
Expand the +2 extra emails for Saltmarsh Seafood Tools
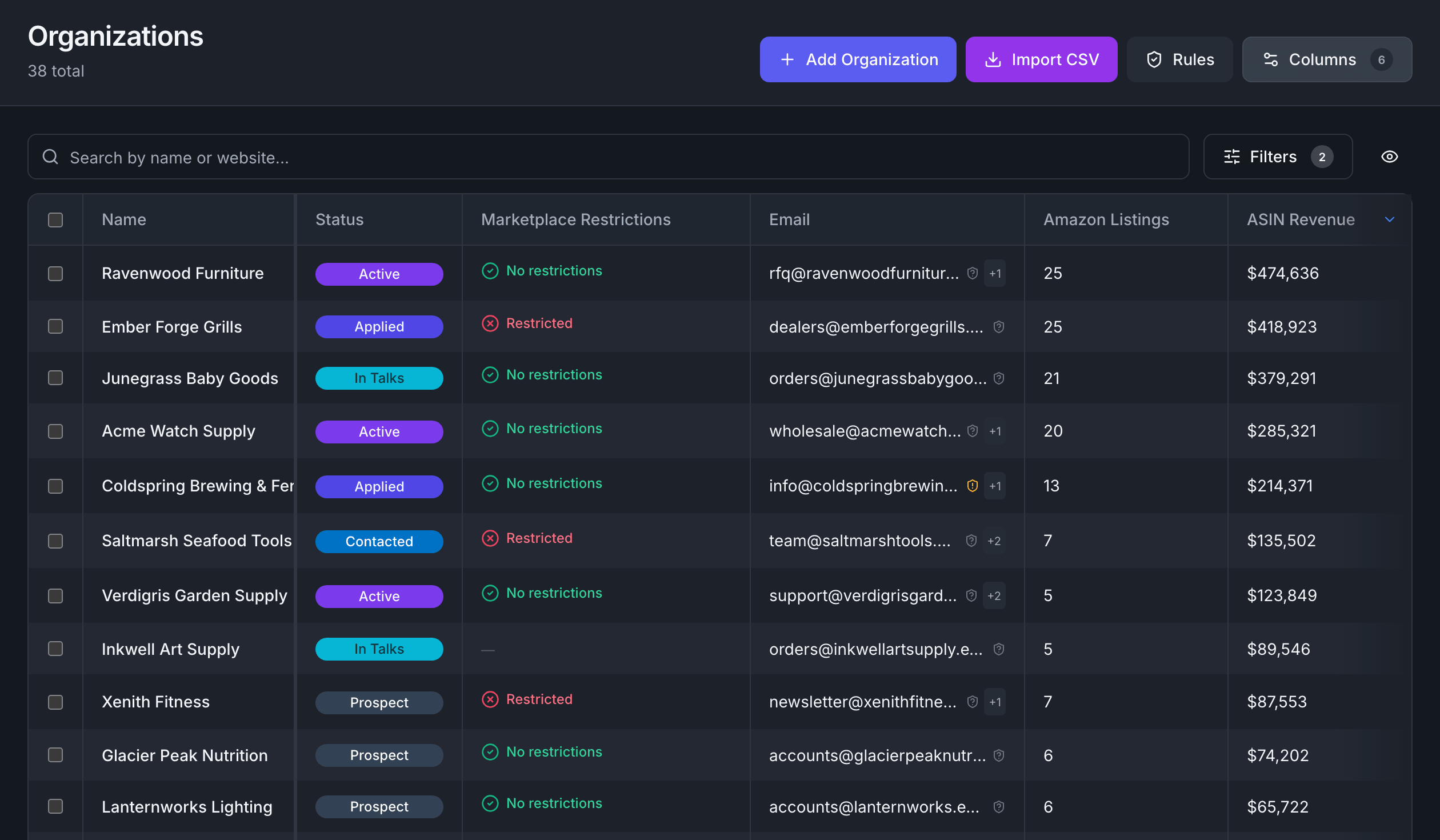(x=994, y=541)
